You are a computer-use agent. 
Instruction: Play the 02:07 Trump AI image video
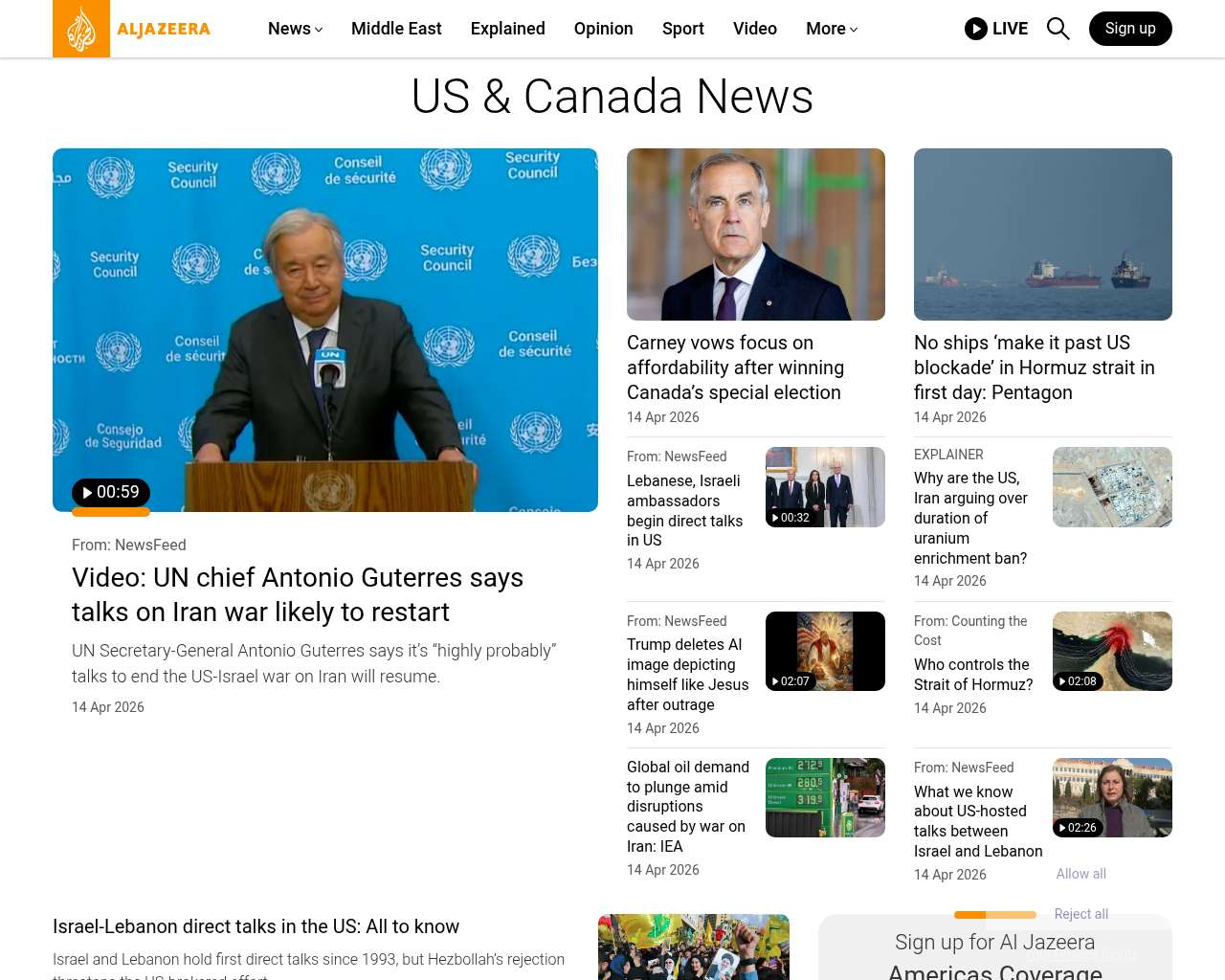tap(791, 681)
